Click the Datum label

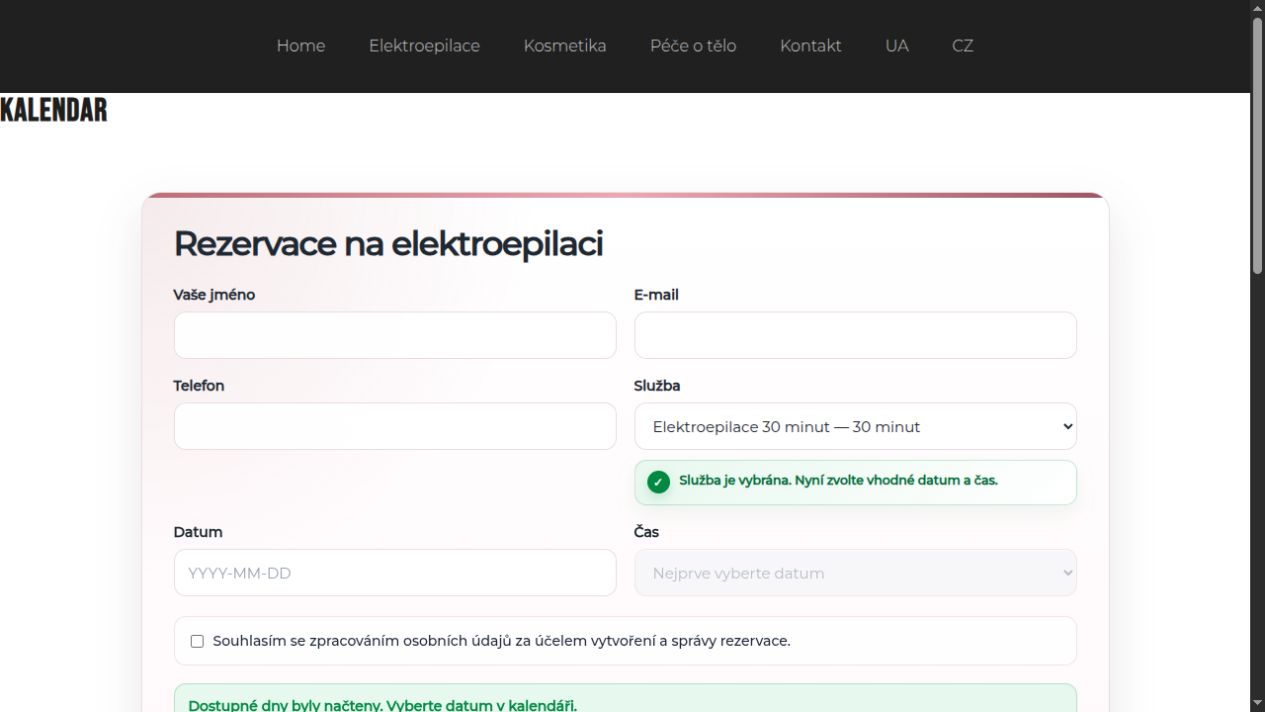pyautogui.click(x=198, y=532)
